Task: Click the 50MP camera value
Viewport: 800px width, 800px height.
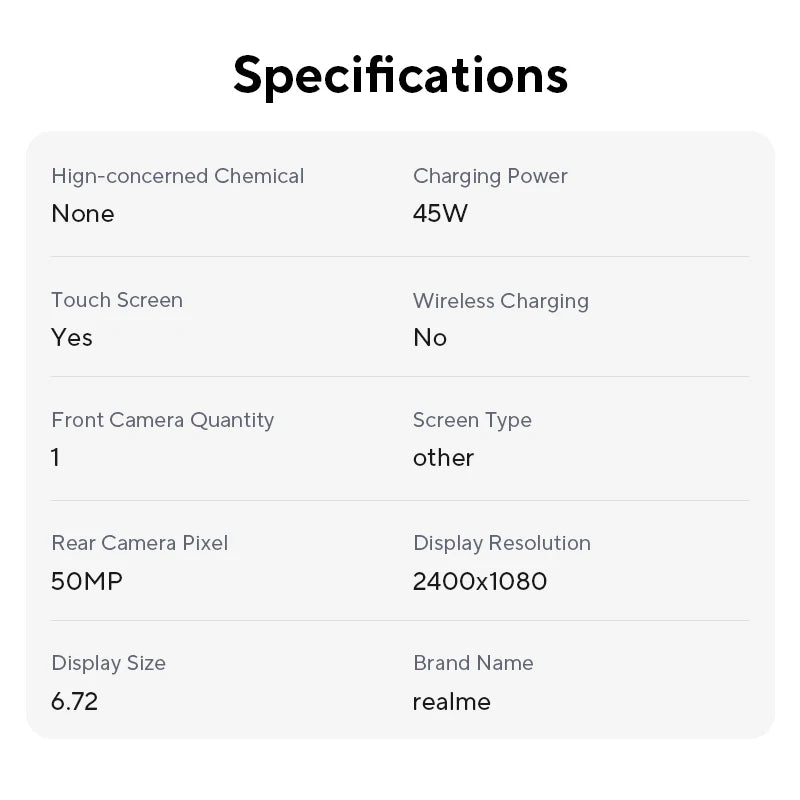Action: 87,581
